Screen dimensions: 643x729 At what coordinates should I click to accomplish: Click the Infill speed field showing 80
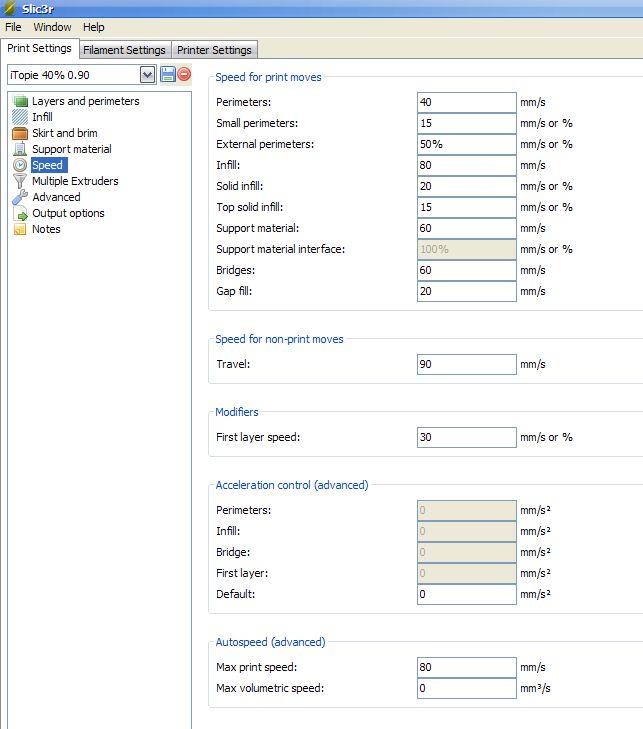click(x=467, y=165)
